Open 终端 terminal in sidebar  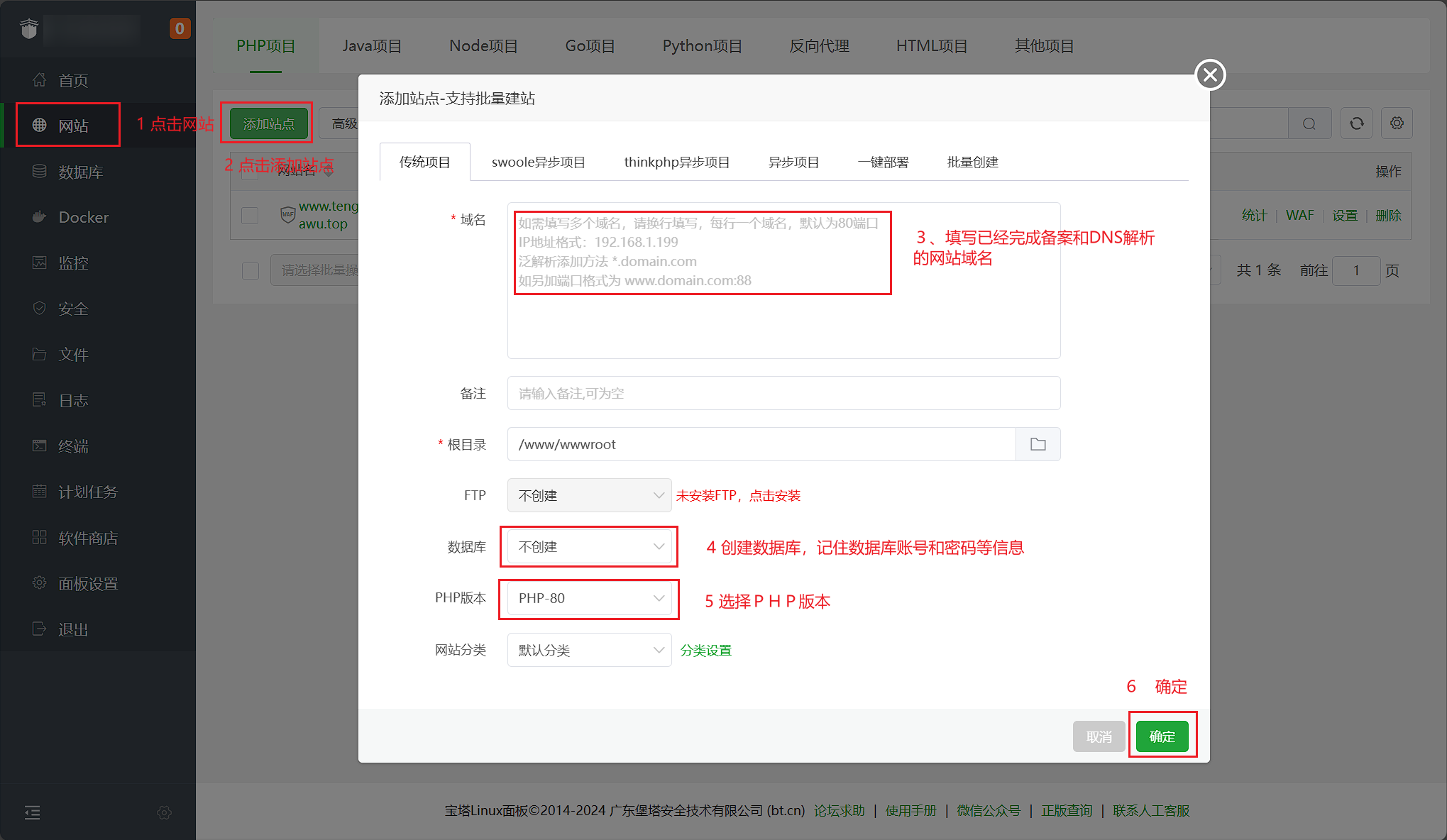point(73,446)
